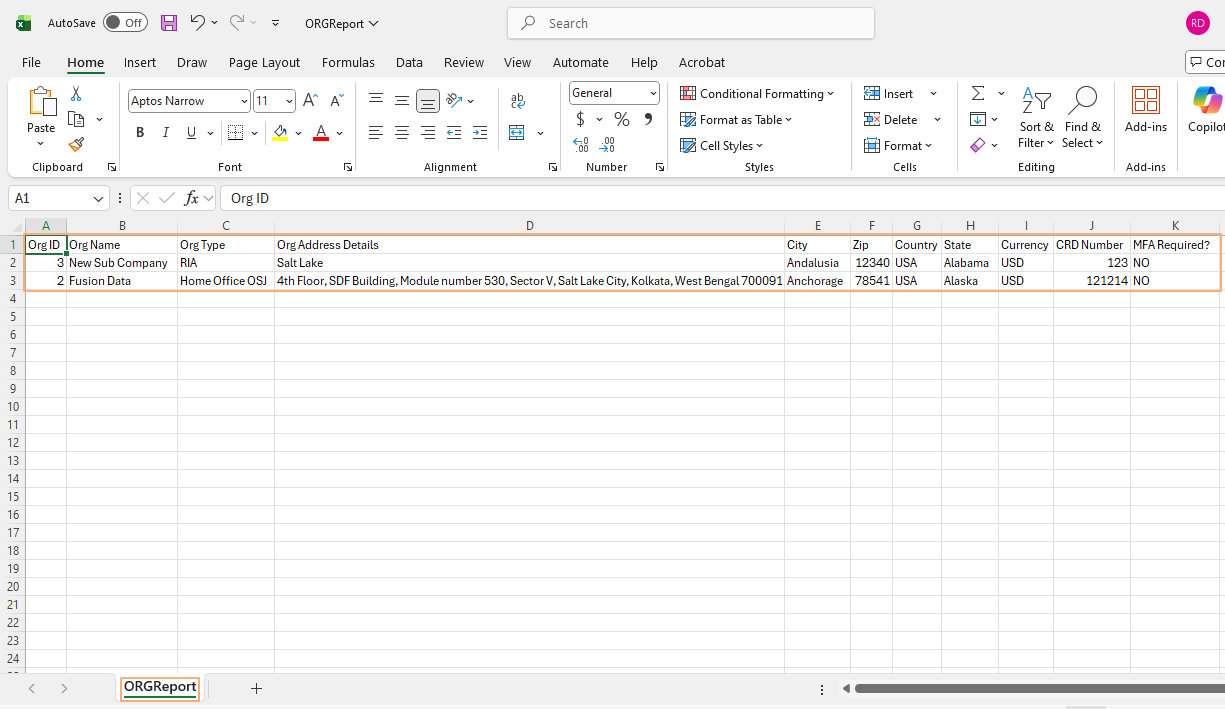Viewport: 1225px width, 709px height.
Task: Increase decimal places with Increase Decimal icon
Action: click(580, 145)
